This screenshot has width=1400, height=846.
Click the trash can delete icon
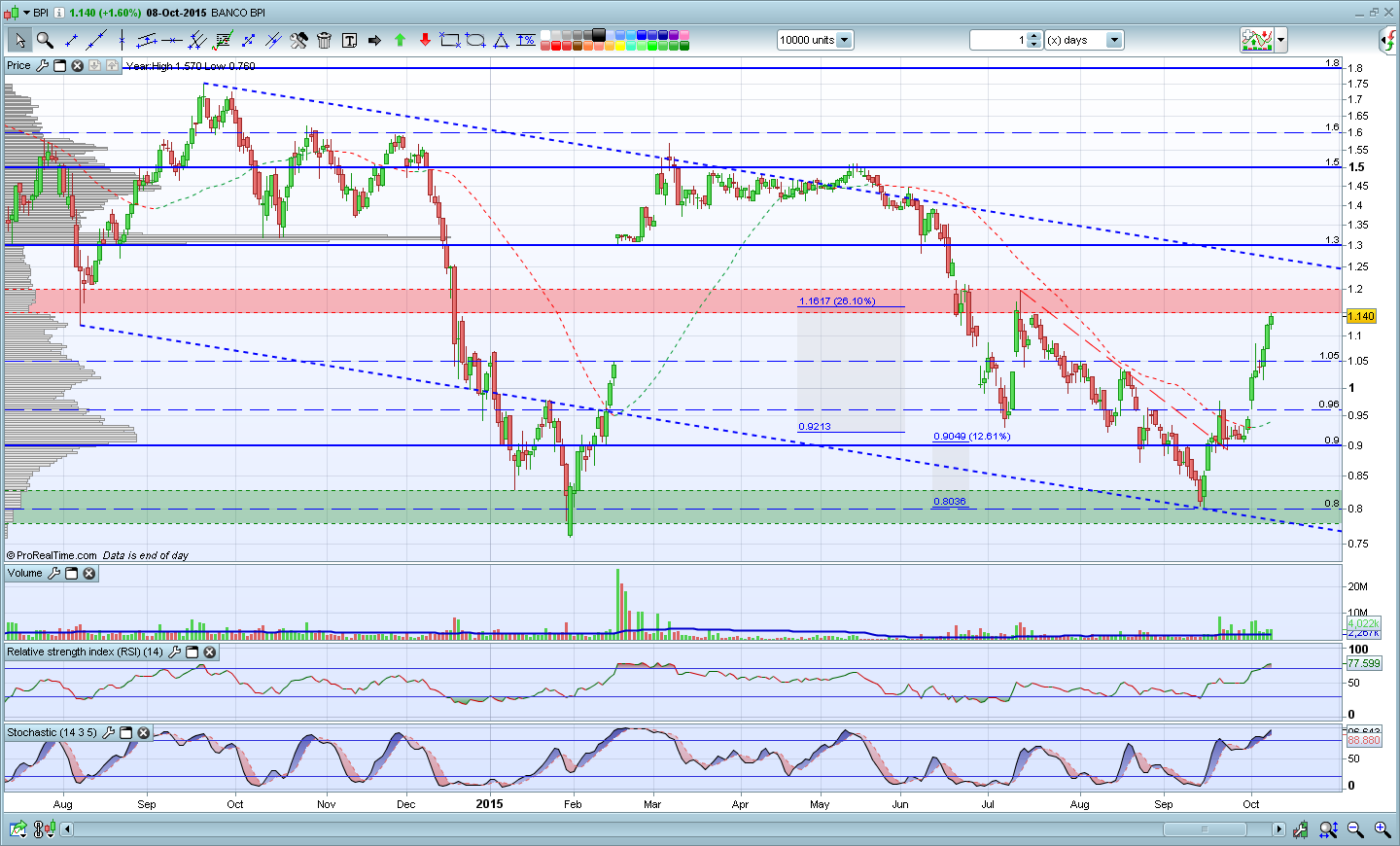pyautogui.click(x=324, y=40)
